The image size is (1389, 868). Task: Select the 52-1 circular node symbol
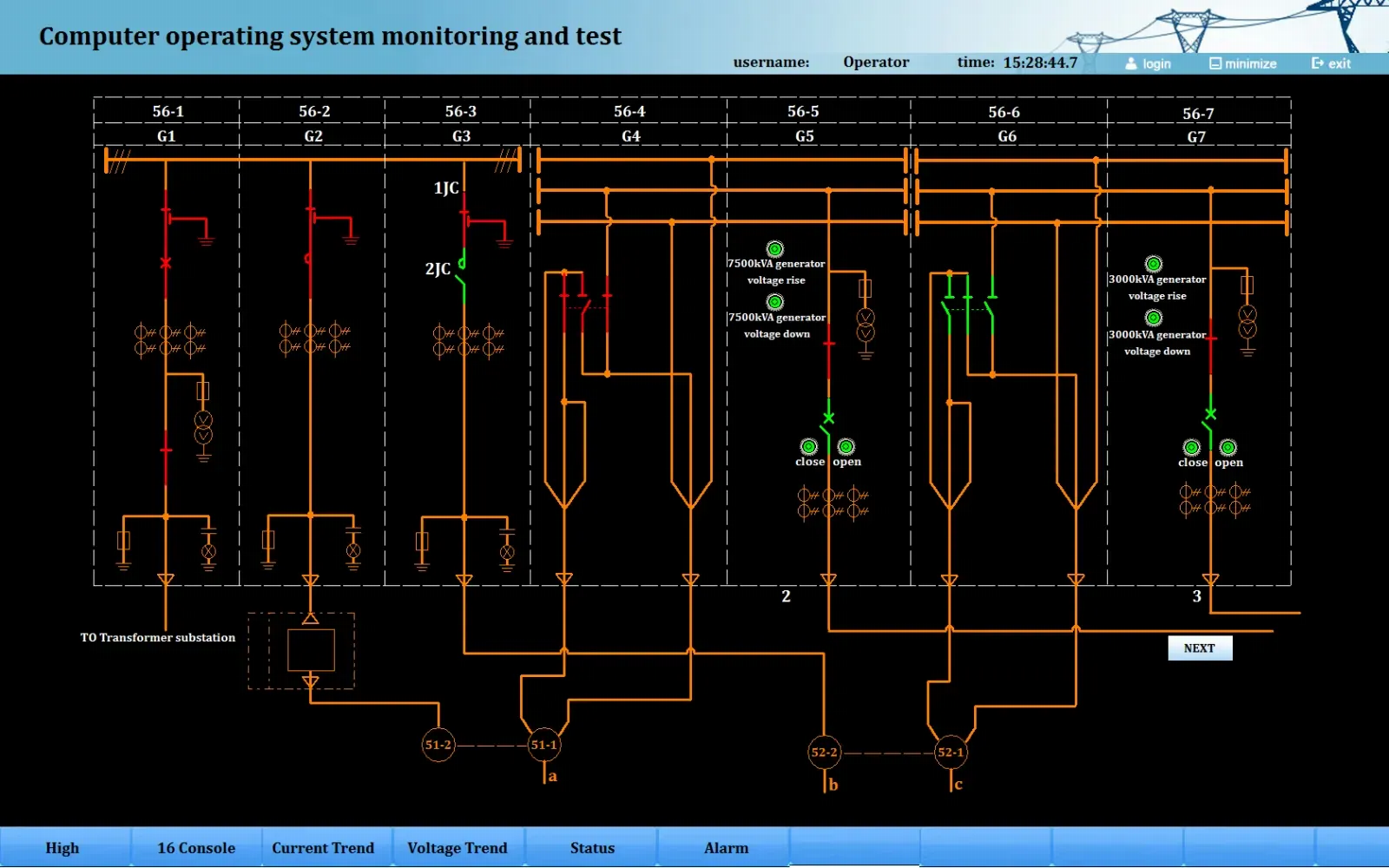click(x=951, y=753)
